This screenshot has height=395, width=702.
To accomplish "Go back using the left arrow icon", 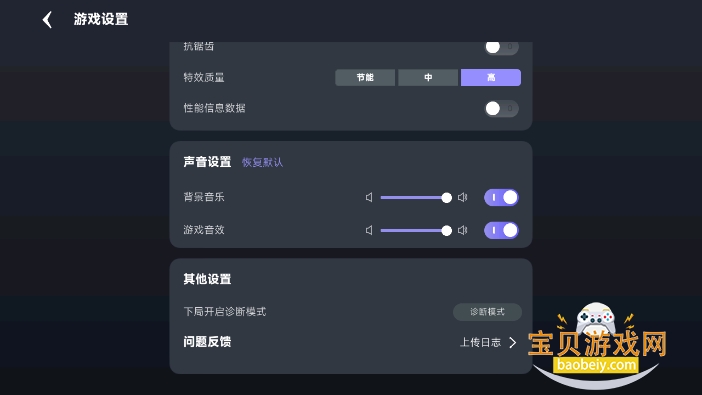I will 47,20.
